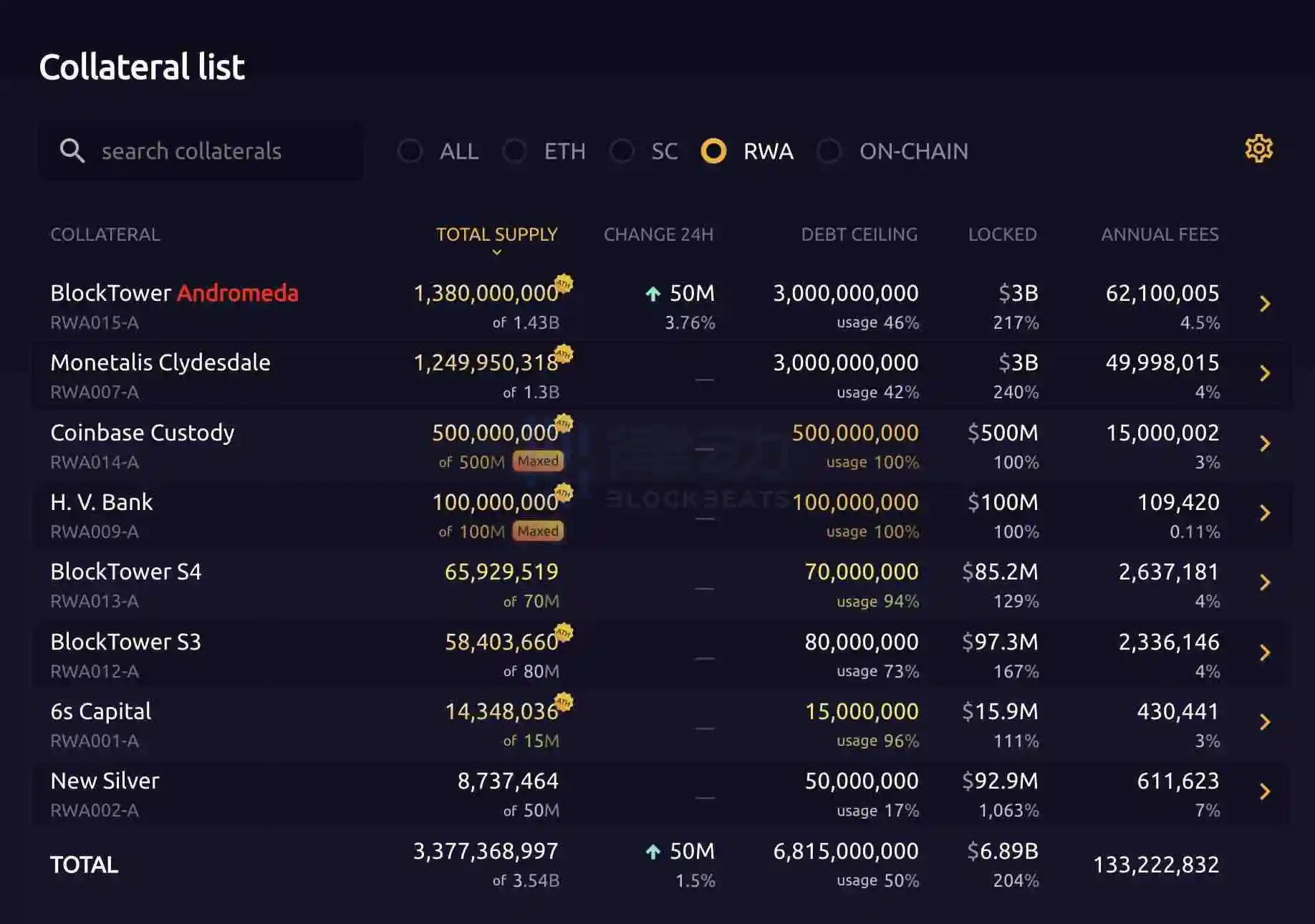Viewport: 1315px width, 924px height.
Task: Expand the New Silver row chevron
Action: click(1265, 791)
